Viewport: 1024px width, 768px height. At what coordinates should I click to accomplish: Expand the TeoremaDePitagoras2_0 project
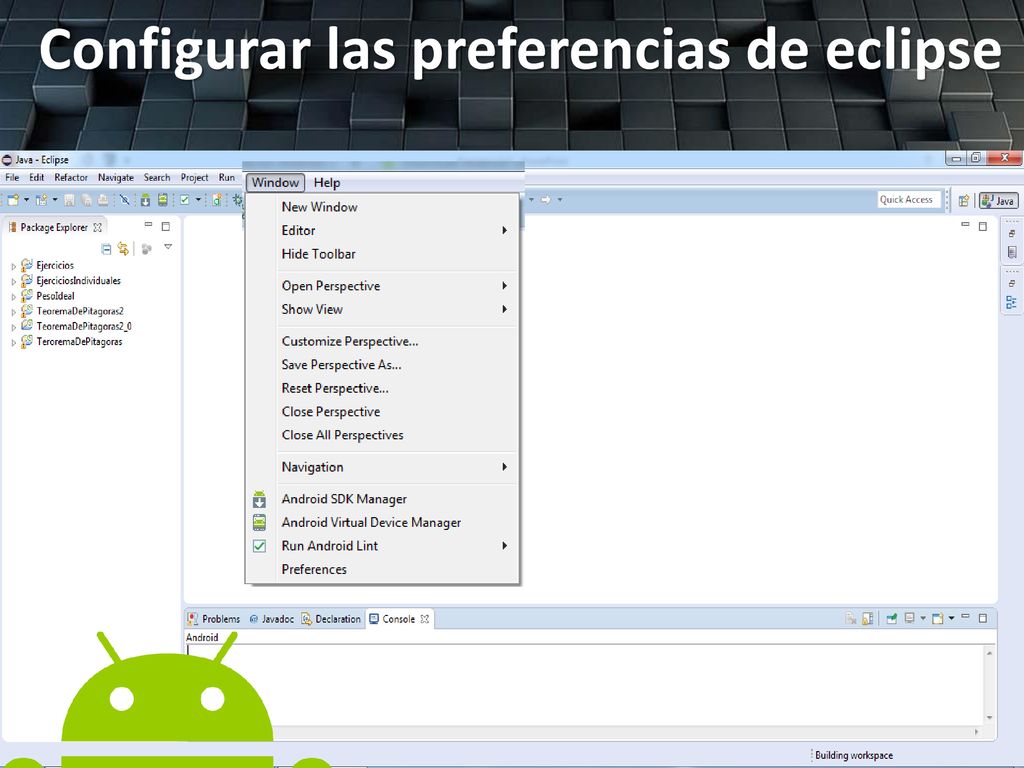(x=14, y=327)
